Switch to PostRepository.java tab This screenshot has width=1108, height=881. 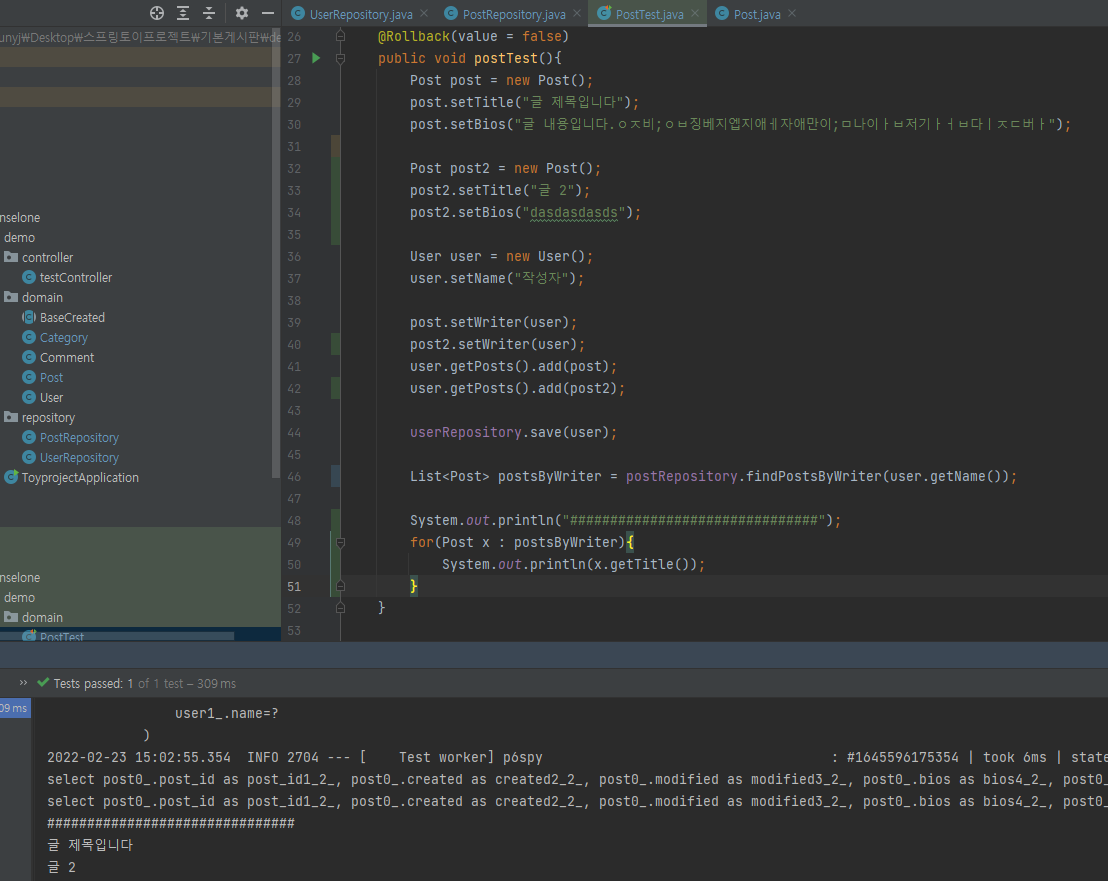tap(514, 14)
